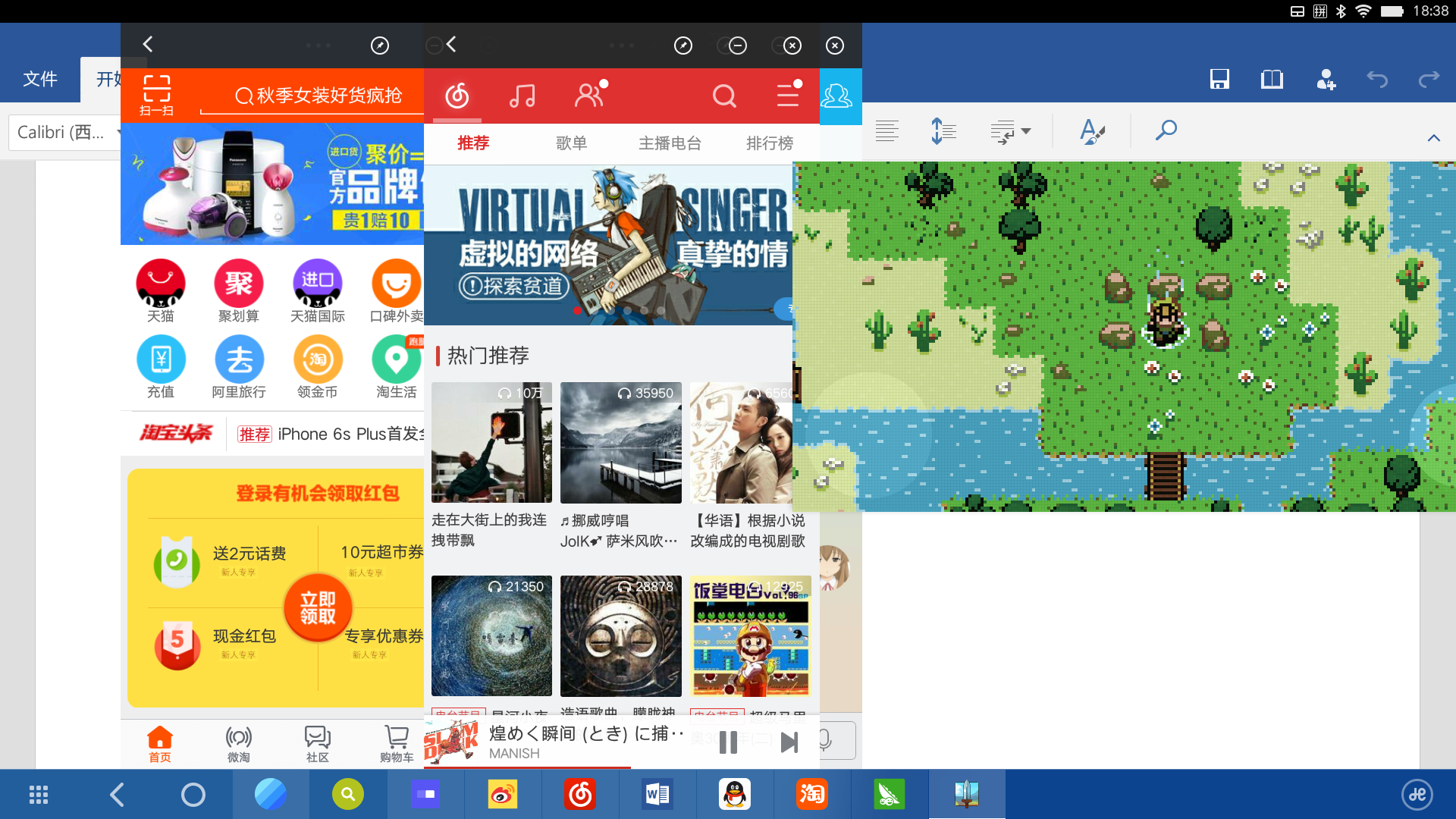Switch to Word from the taskbar
The image size is (1456, 819).
[657, 795]
